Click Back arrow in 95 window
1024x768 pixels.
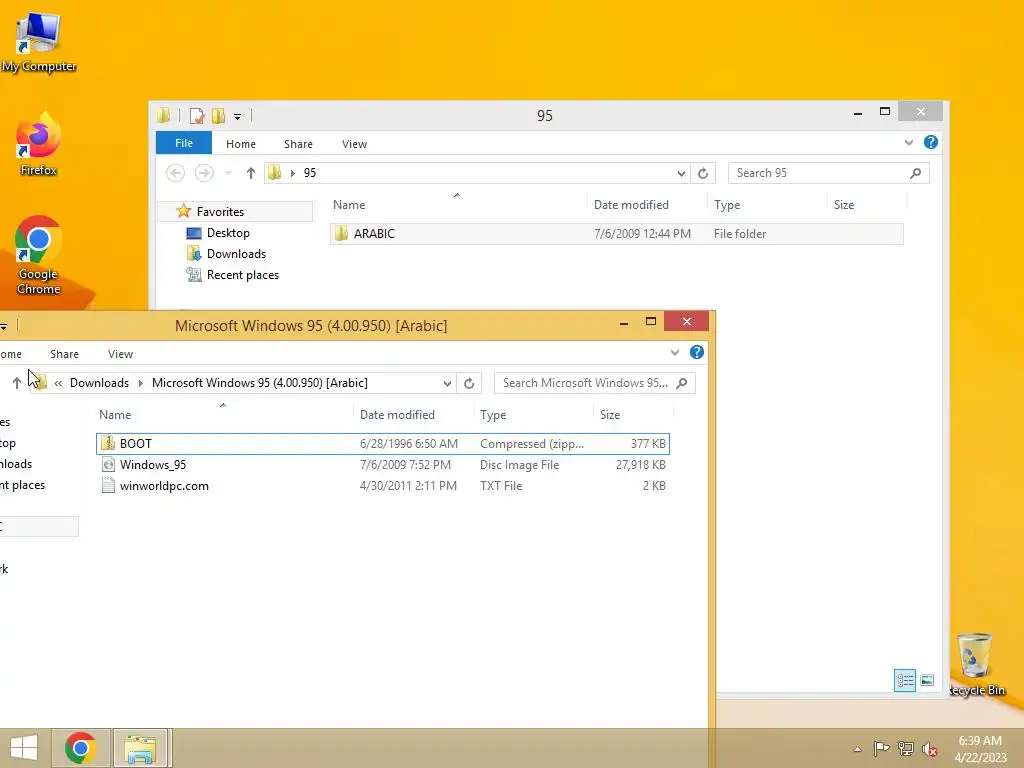(x=175, y=173)
